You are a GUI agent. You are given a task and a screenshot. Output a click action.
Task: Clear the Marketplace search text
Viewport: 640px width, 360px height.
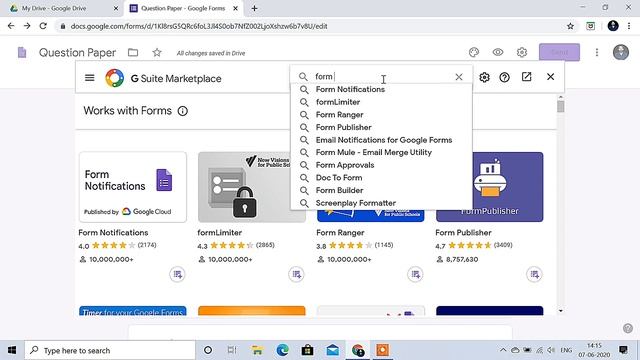click(x=459, y=77)
